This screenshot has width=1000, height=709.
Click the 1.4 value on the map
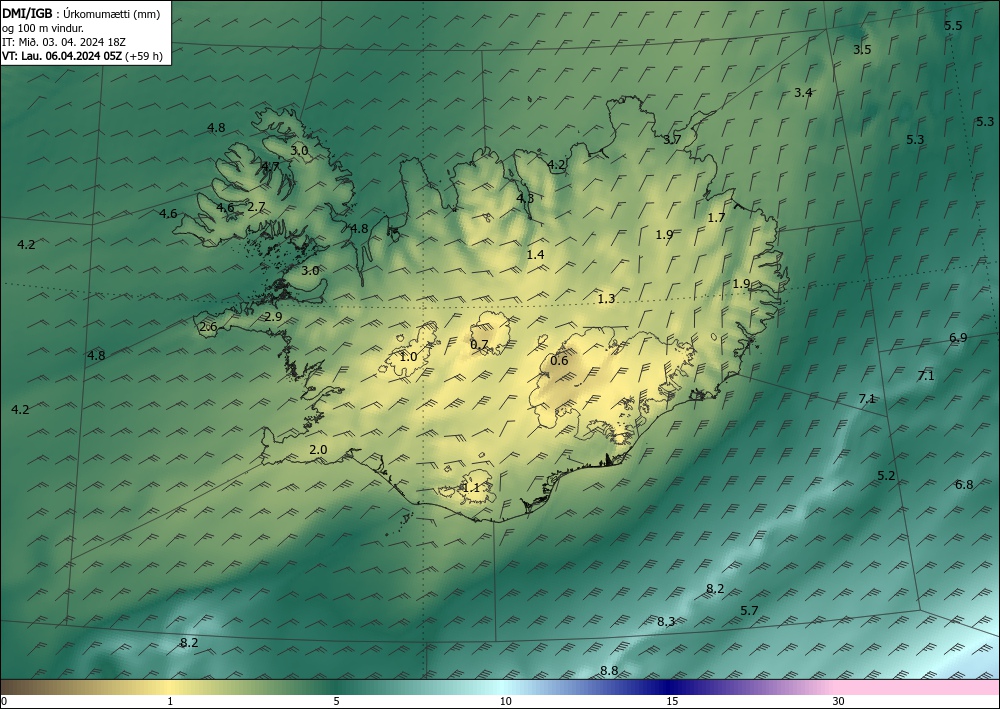pos(535,254)
